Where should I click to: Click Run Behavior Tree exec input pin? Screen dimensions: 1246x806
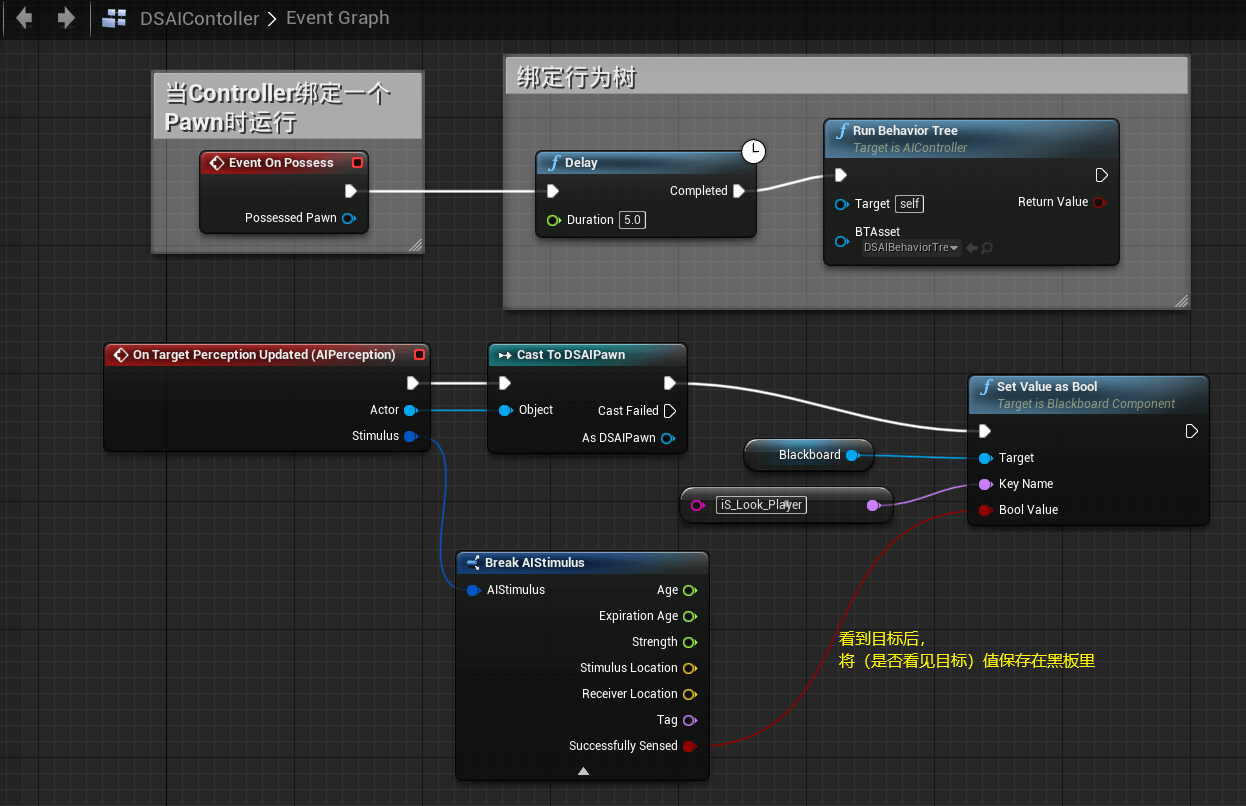pos(841,175)
